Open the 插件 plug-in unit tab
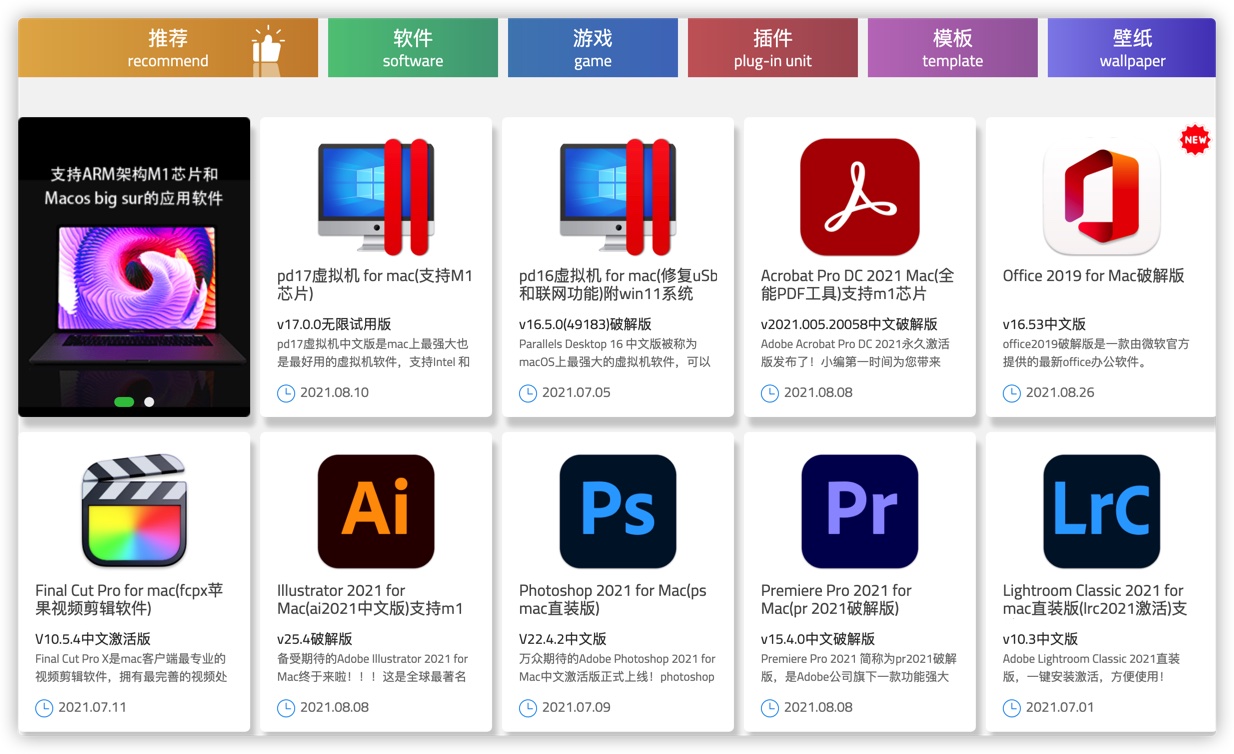The height and width of the screenshot is (754, 1234). point(773,48)
